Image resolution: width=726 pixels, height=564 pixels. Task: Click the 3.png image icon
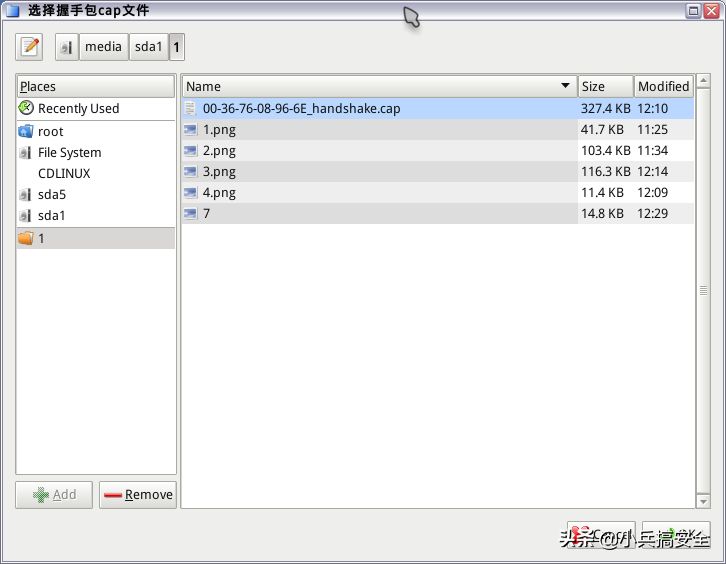click(x=190, y=171)
